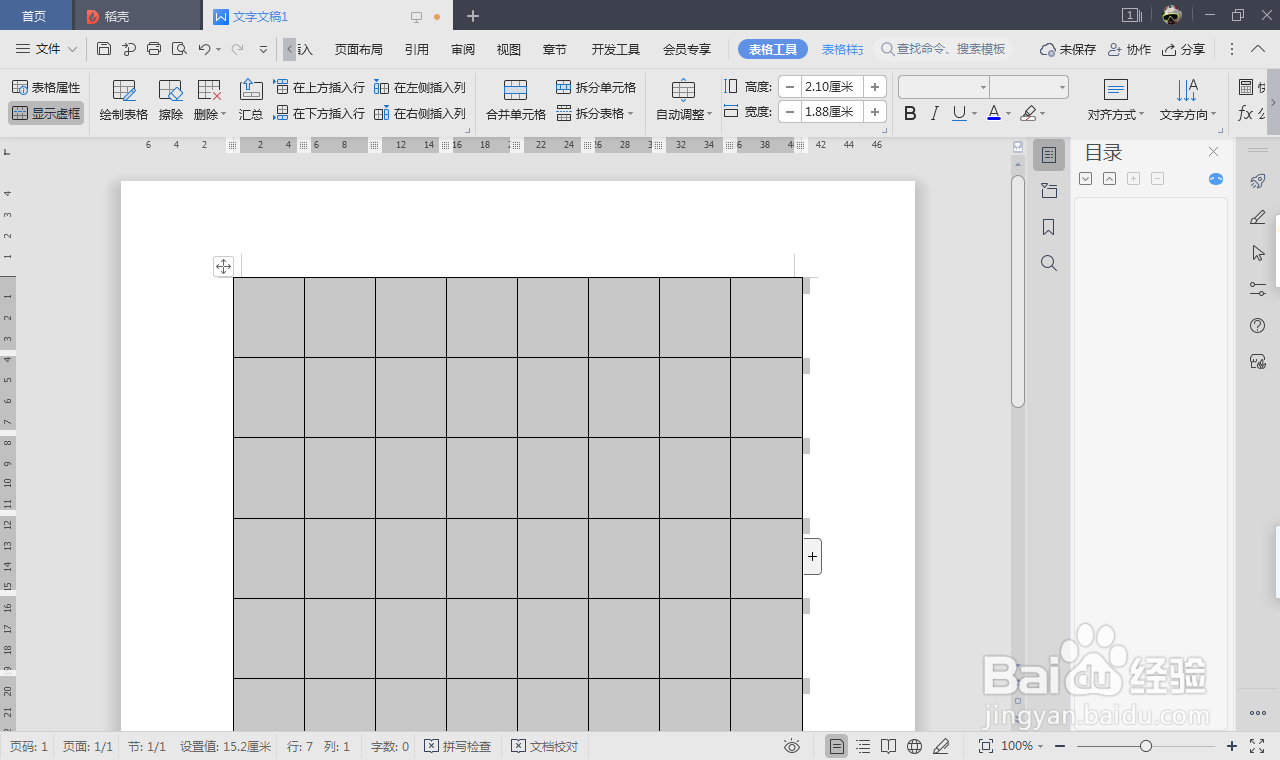Open the Search icon in side panel
The image size is (1280, 760).
1048,263
